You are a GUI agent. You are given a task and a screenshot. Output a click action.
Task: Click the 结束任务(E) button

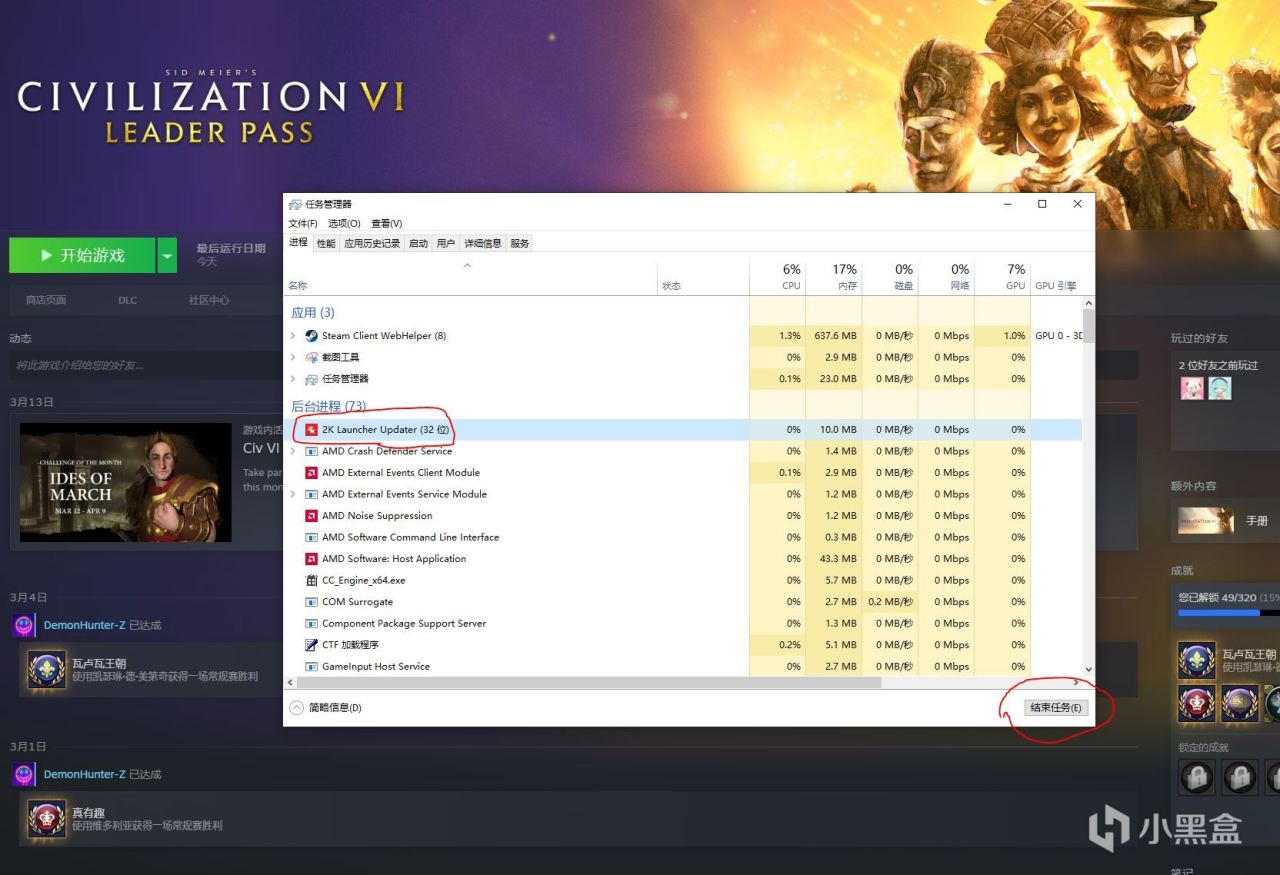1056,708
